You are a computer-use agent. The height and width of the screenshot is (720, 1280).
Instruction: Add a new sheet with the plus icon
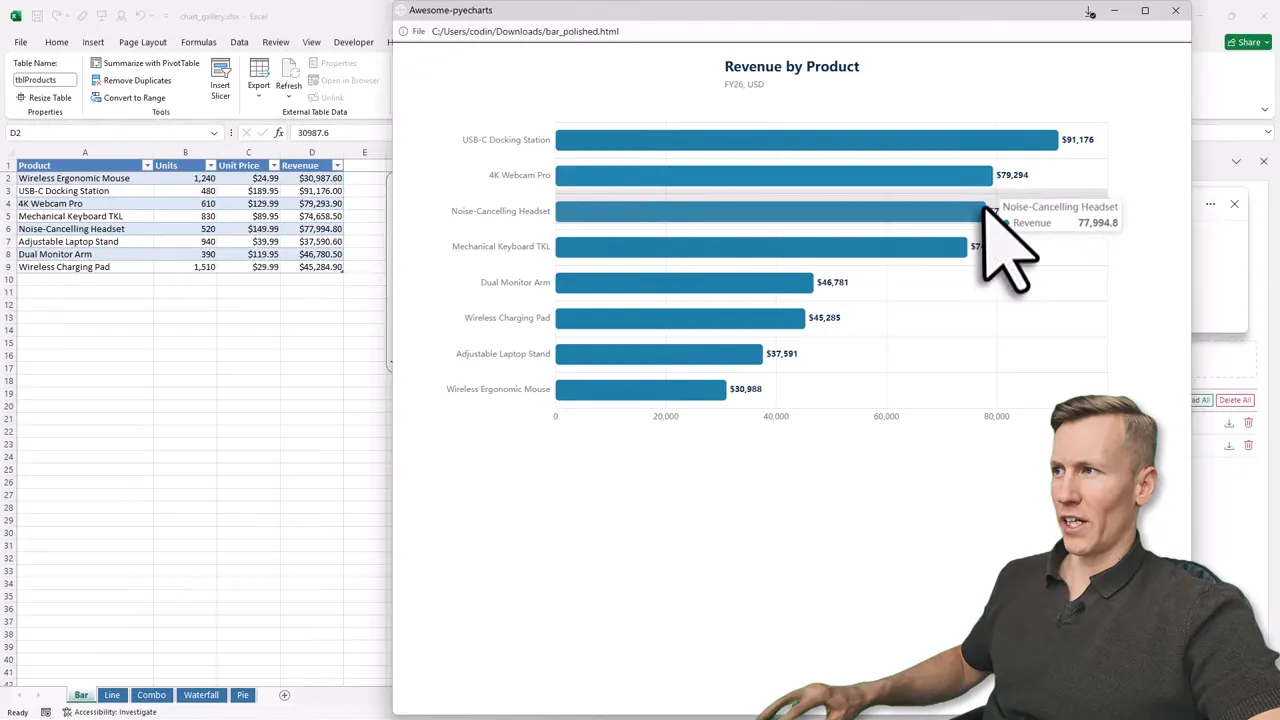pyautogui.click(x=284, y=695)
